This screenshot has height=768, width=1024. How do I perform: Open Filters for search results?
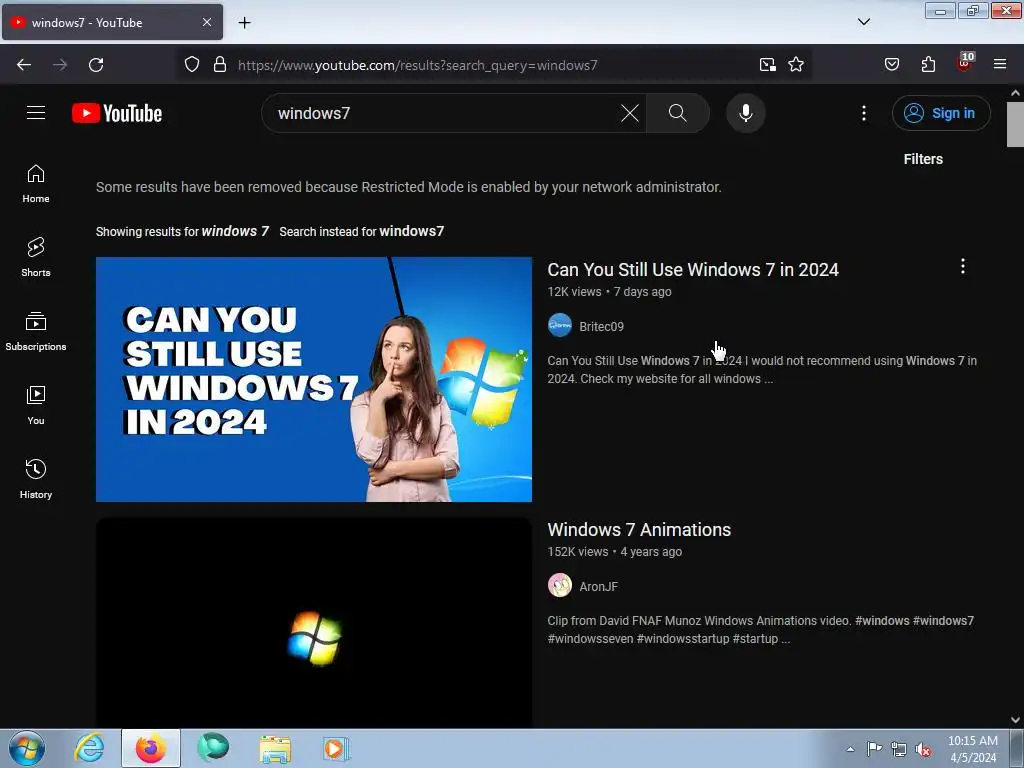923,159
